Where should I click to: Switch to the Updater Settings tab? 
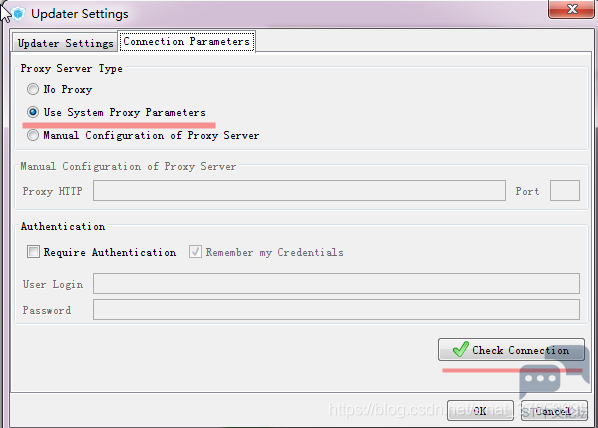(x=65, y=43)
